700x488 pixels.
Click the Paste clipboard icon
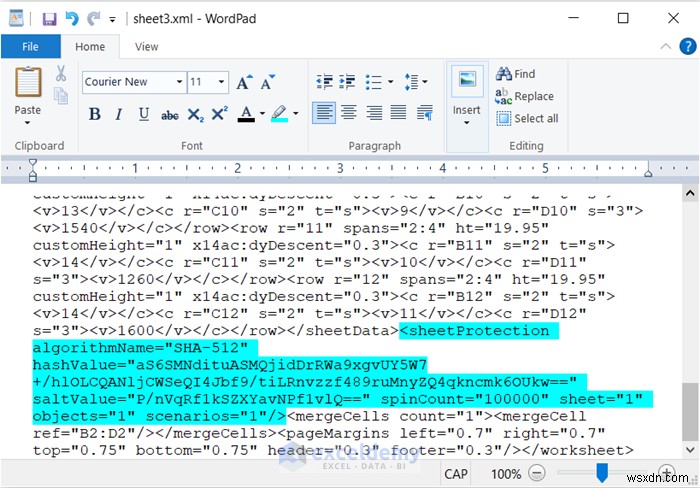pos(28,82)
